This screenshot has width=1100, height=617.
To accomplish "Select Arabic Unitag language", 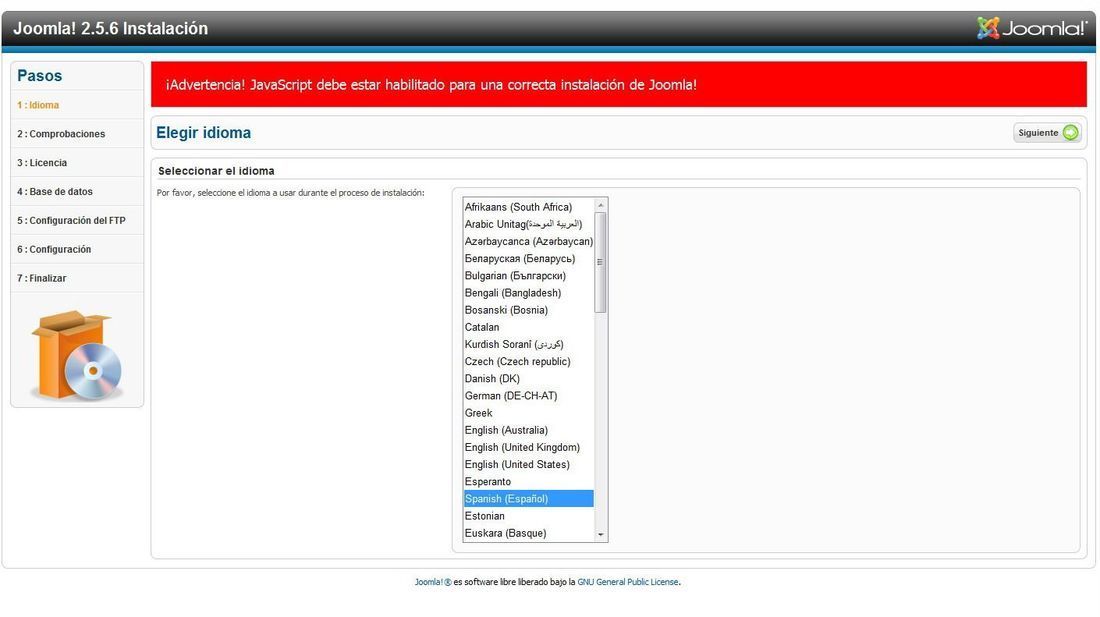I will click(529, 224).
